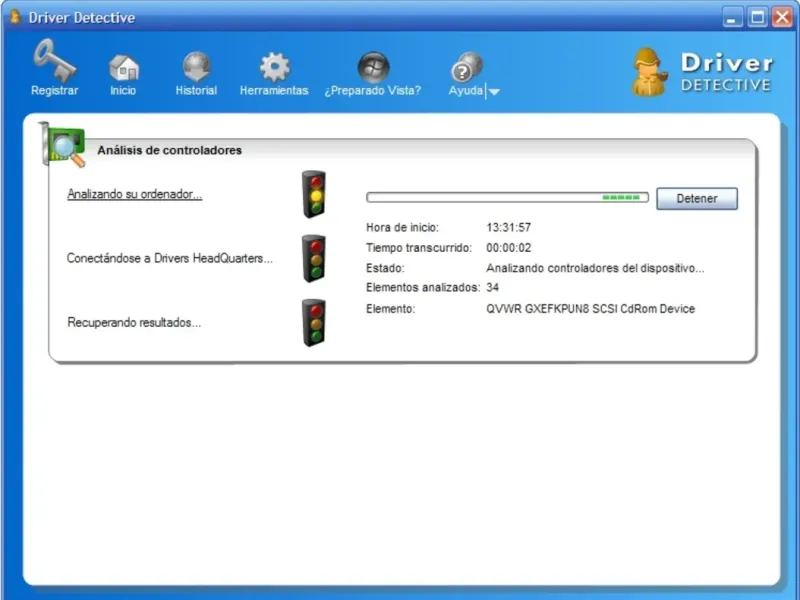The width and height of the screenshot is (800, 600).
Task: Click the Conectándose a Drivers HeadQuarters text
Action: point(169,258)
